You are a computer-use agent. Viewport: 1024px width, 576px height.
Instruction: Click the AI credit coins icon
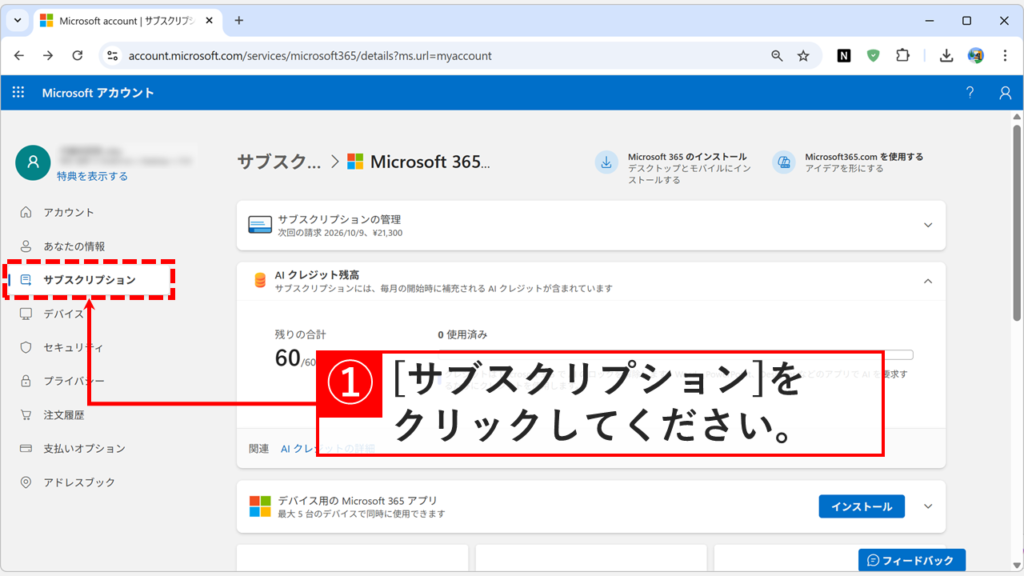[x=260, y=280]
